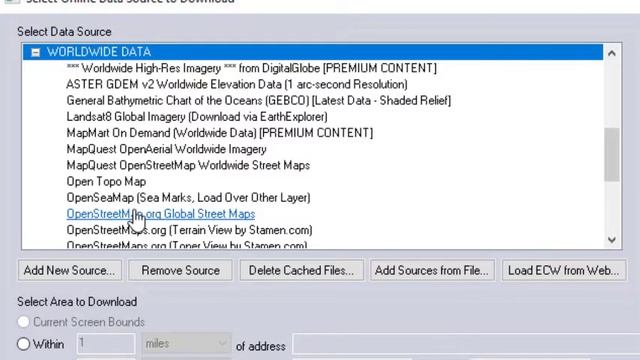This screenshot has width=640, height=360.
Task: Select Worldwide High-Res Imagery from DigitalGlobe
Action: pos(251,68)
